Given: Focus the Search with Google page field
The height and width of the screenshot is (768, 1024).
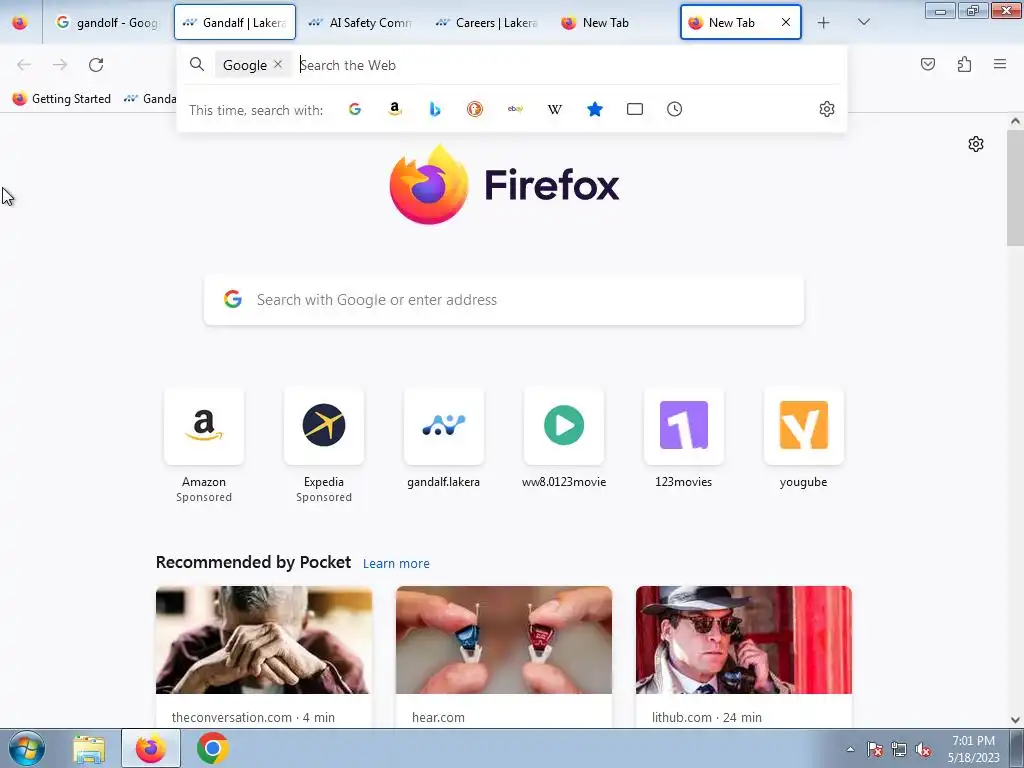Looking at the screenshot, I should point(504,300).
